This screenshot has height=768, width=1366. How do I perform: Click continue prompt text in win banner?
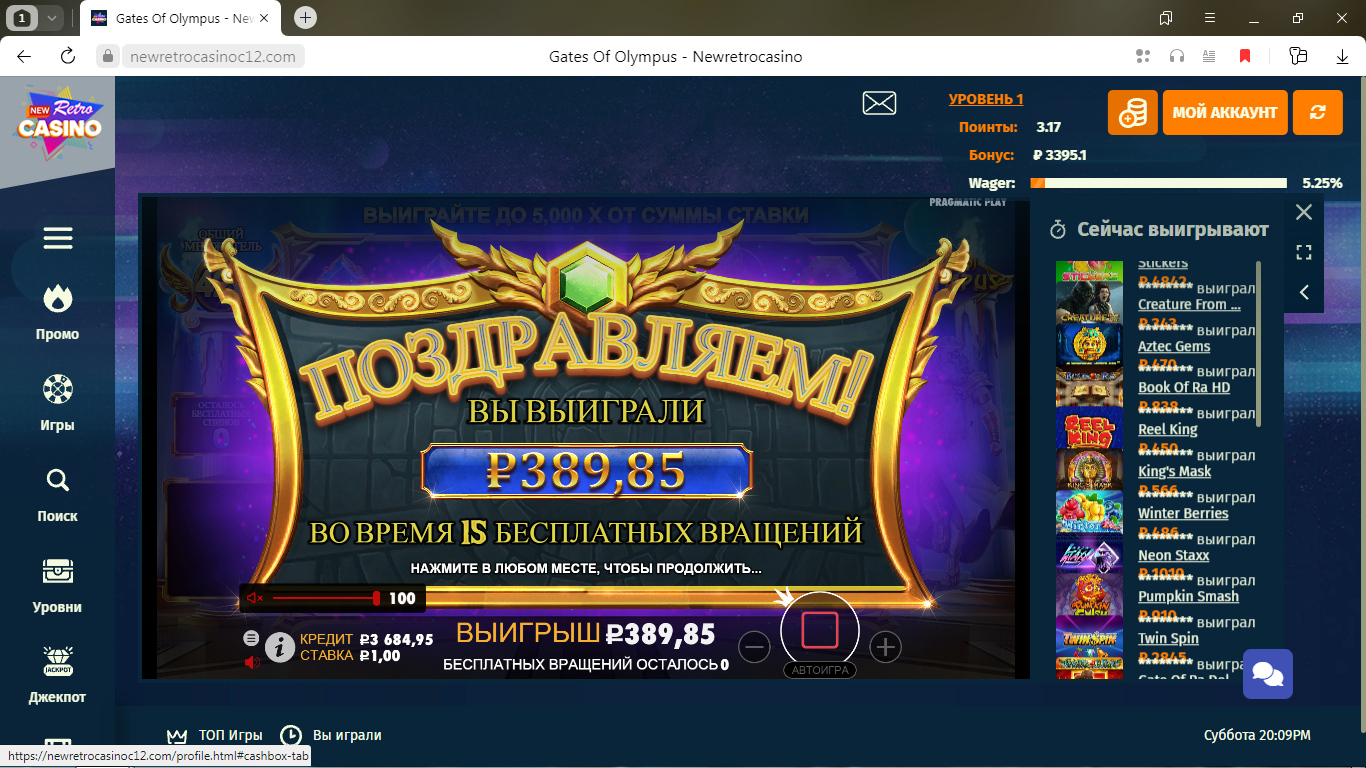pos(586,568)
